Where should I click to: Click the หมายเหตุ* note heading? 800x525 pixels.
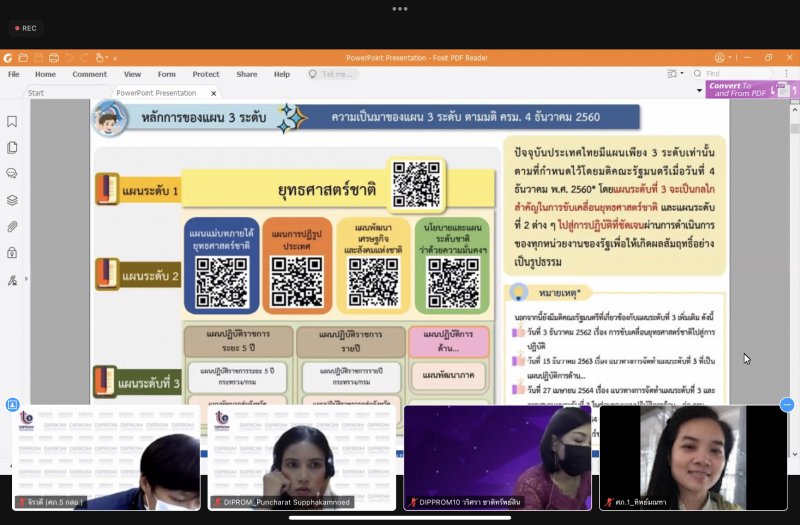click(559, 293)
